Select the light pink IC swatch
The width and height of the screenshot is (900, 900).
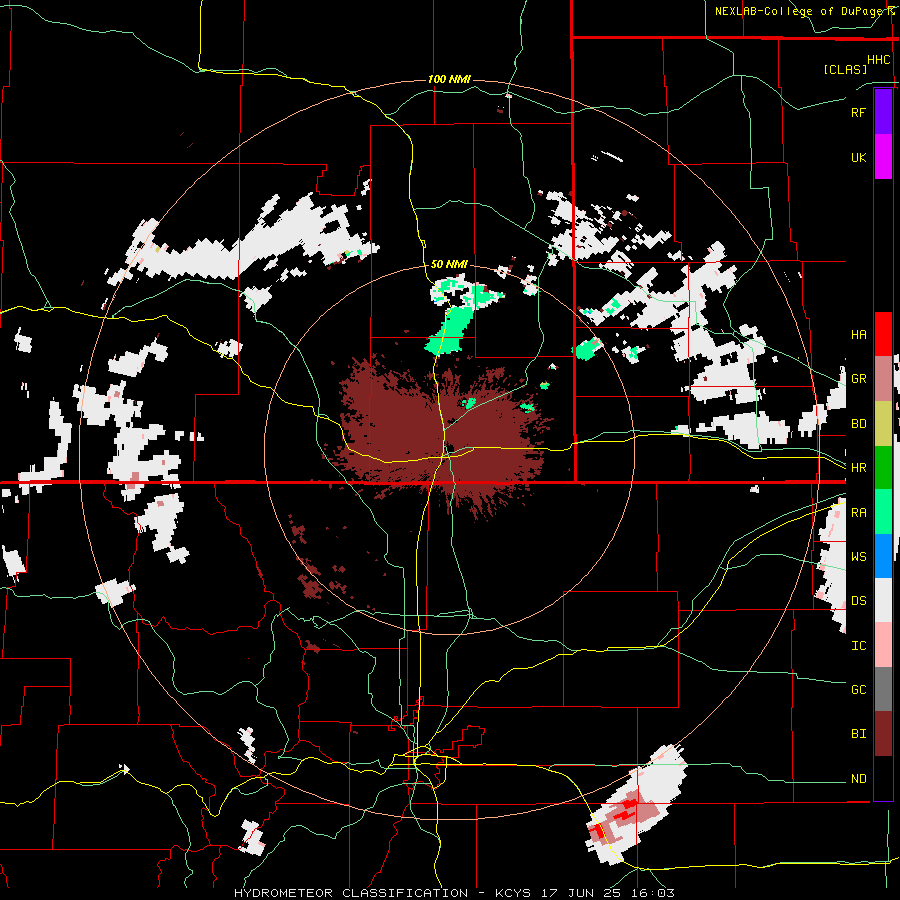click(x=883, y=645)
